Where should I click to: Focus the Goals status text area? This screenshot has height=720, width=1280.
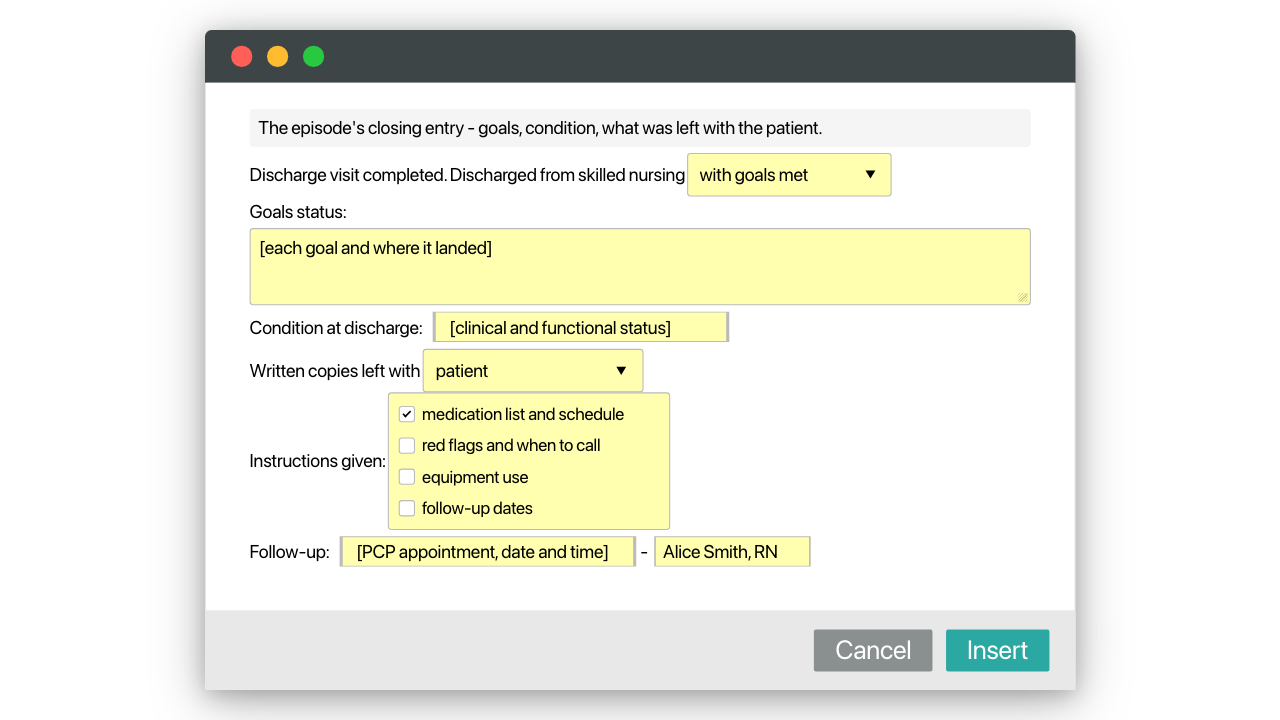pos(640,267)
